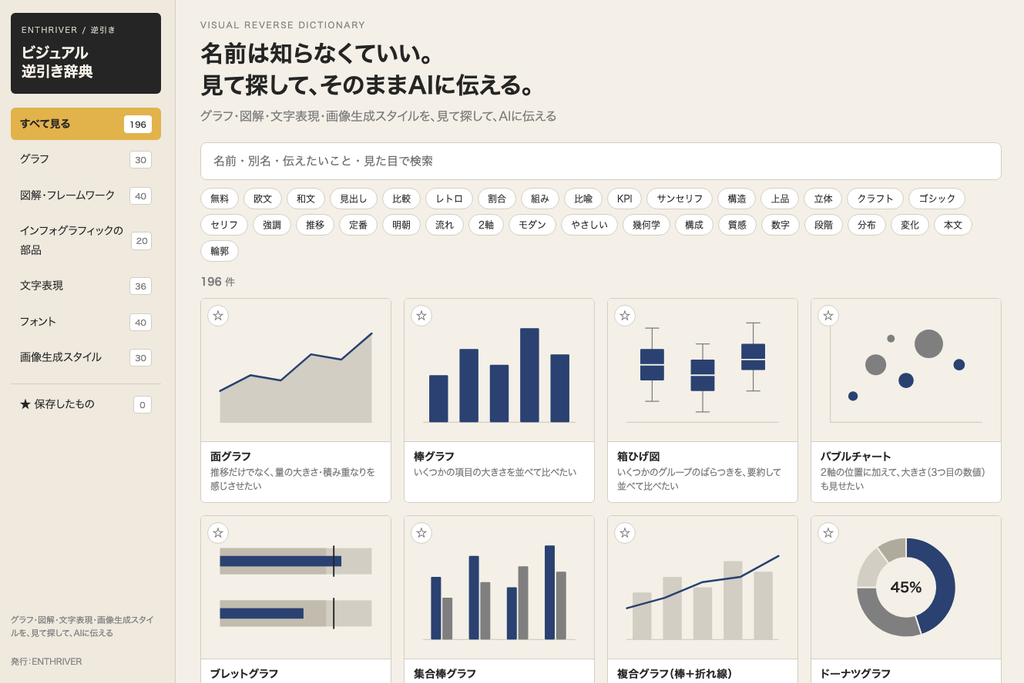Open the バブルチャート bubble chart thumbnail

pos(906,370)
